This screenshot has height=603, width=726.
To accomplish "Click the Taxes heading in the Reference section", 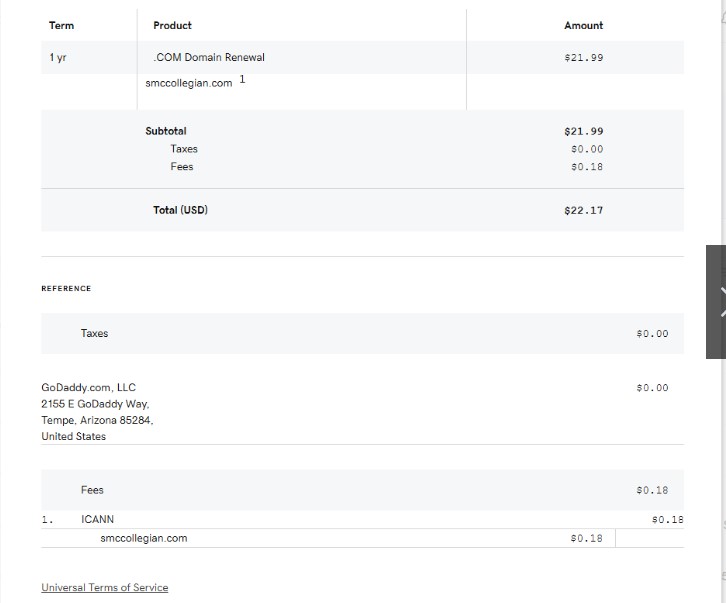I will click(x=94, y=333).
